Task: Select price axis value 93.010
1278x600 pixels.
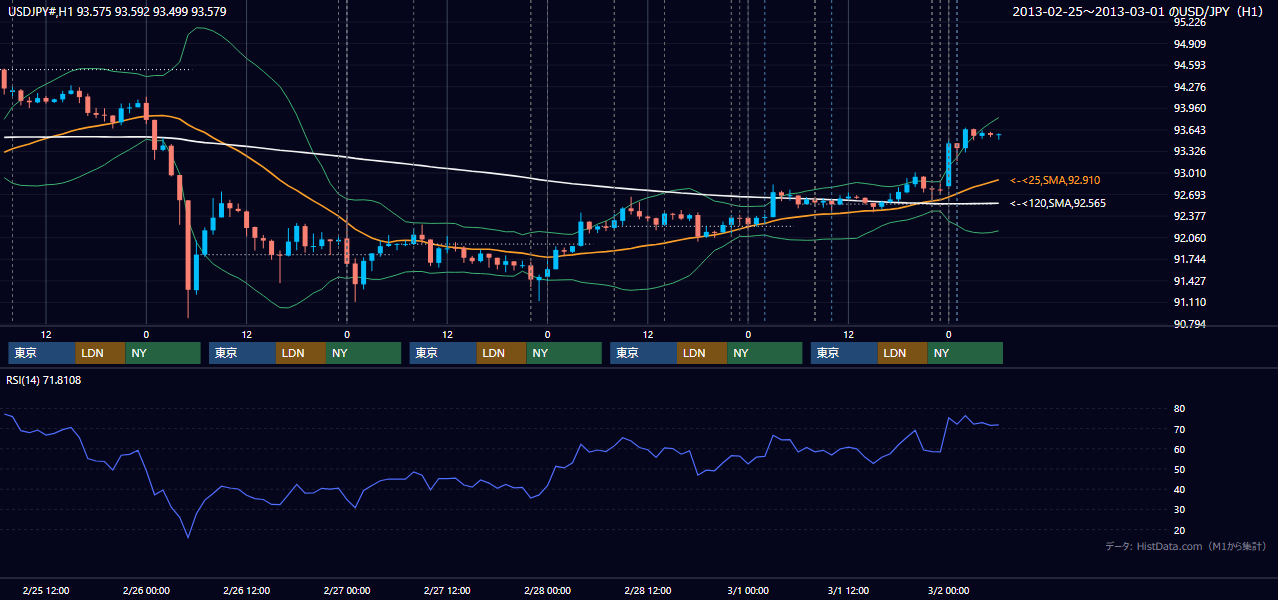Action: click(1190, 173)
